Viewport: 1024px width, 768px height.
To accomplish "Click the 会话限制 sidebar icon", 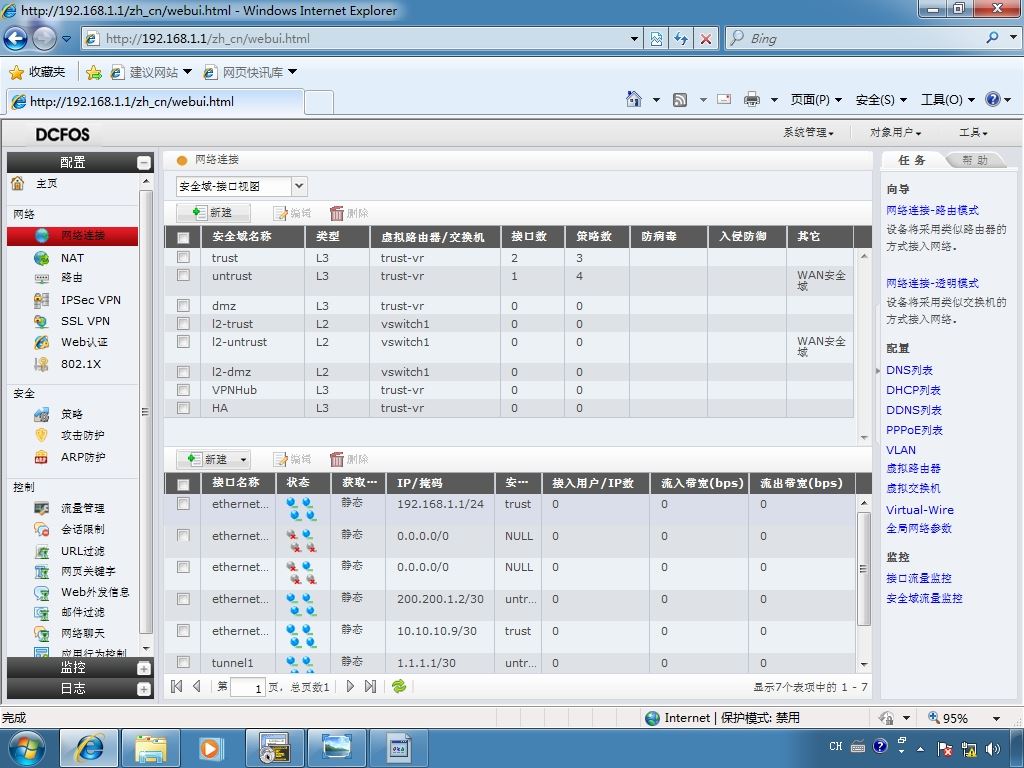I will pyautogui.click(x=42, y=529).
